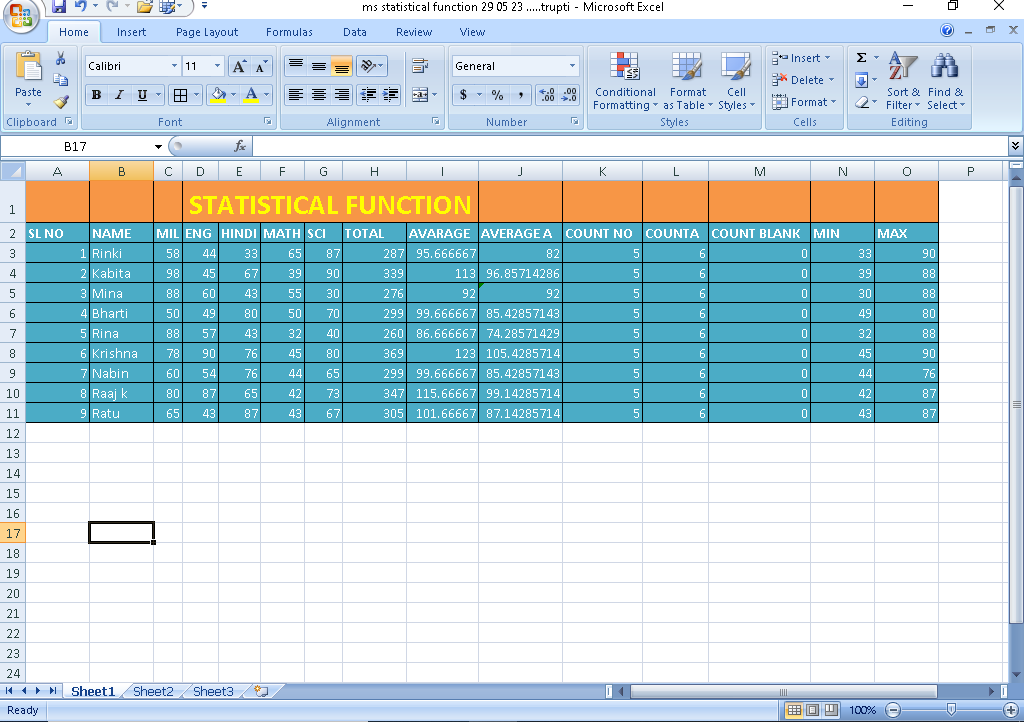
Task: Click the Paste button
Action: coord(29,78)
